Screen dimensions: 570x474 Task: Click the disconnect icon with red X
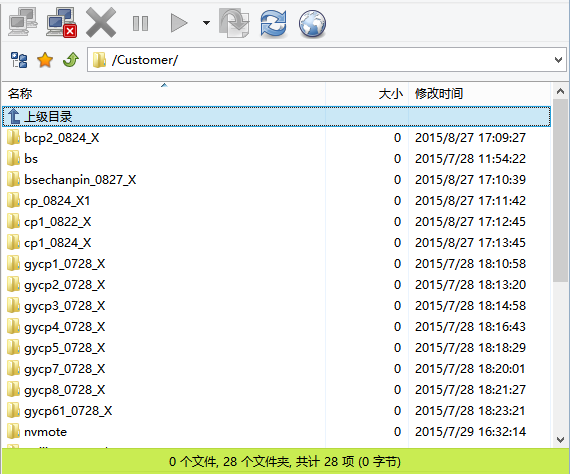click(x=61, y=23)
